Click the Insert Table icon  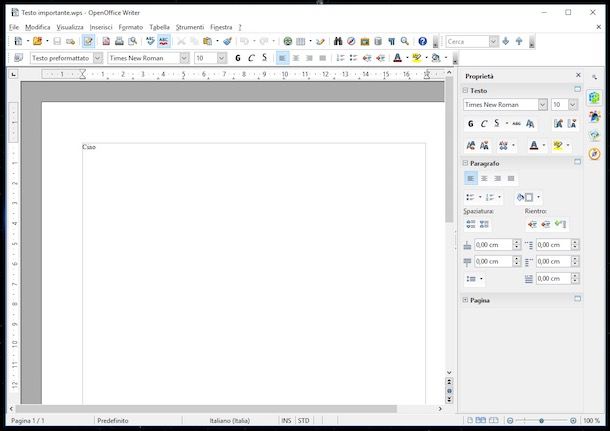click(x=301, y=41)
